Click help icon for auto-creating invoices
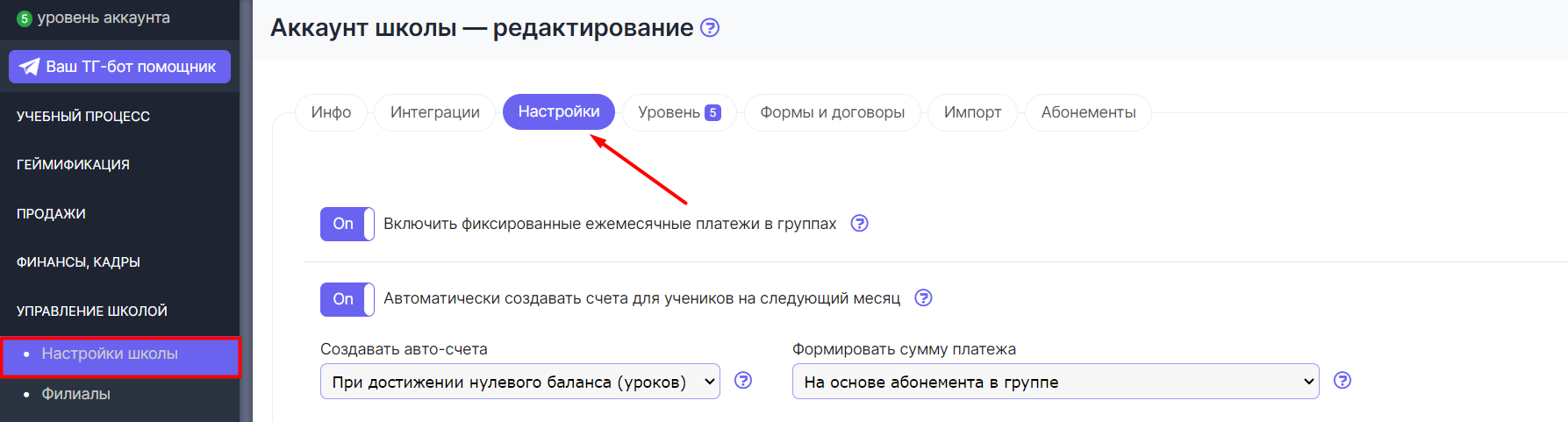Image resolution: width=1568 pixels, height=422 pixels. click(x=923, y=297)
